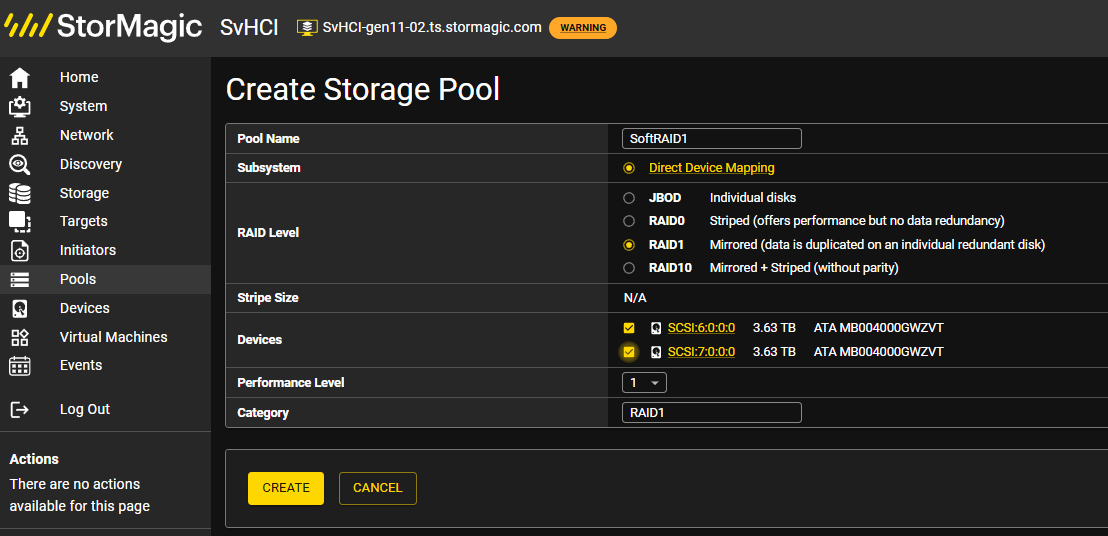The image size is (1108, 536).
Task: Open the Virtual Machines page
Action: click(x=114, y=337)
